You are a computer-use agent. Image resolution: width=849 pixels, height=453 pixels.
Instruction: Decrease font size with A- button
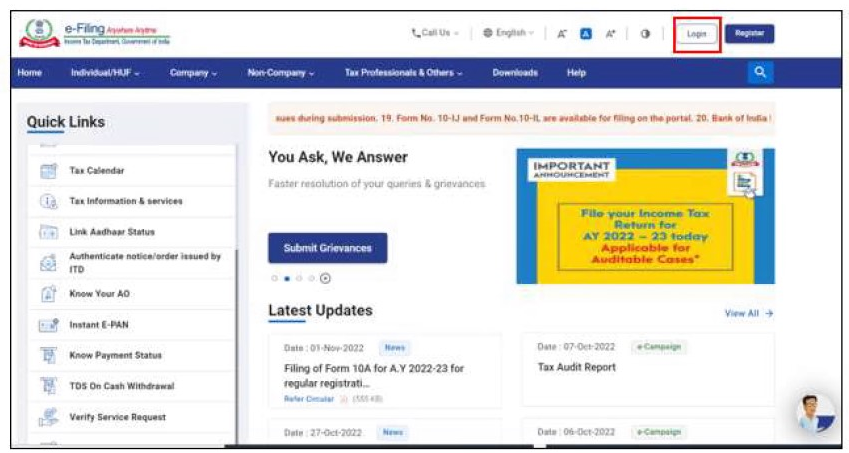(562, 33)
